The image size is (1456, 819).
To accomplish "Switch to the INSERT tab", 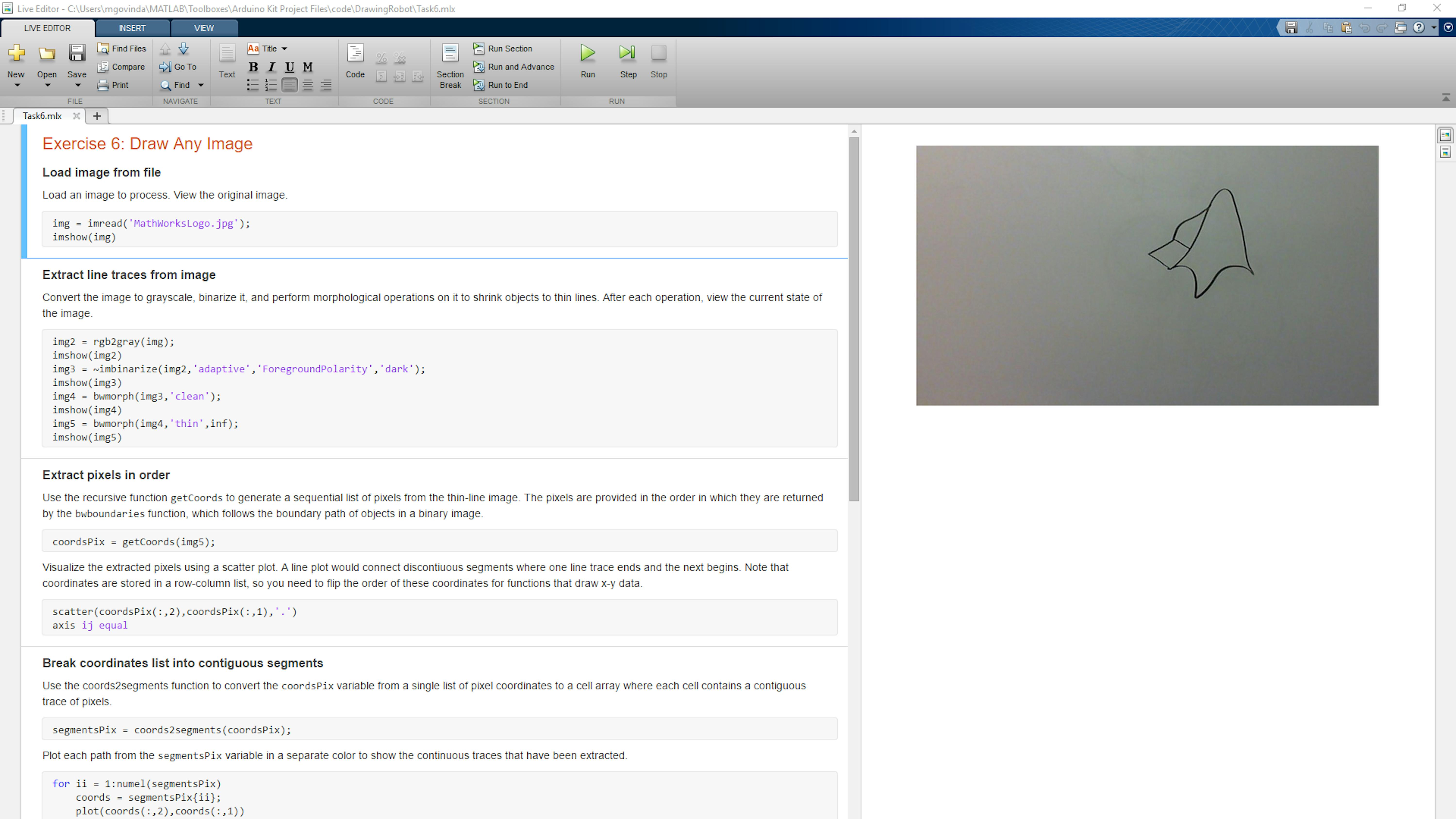I will pos(132,28).
